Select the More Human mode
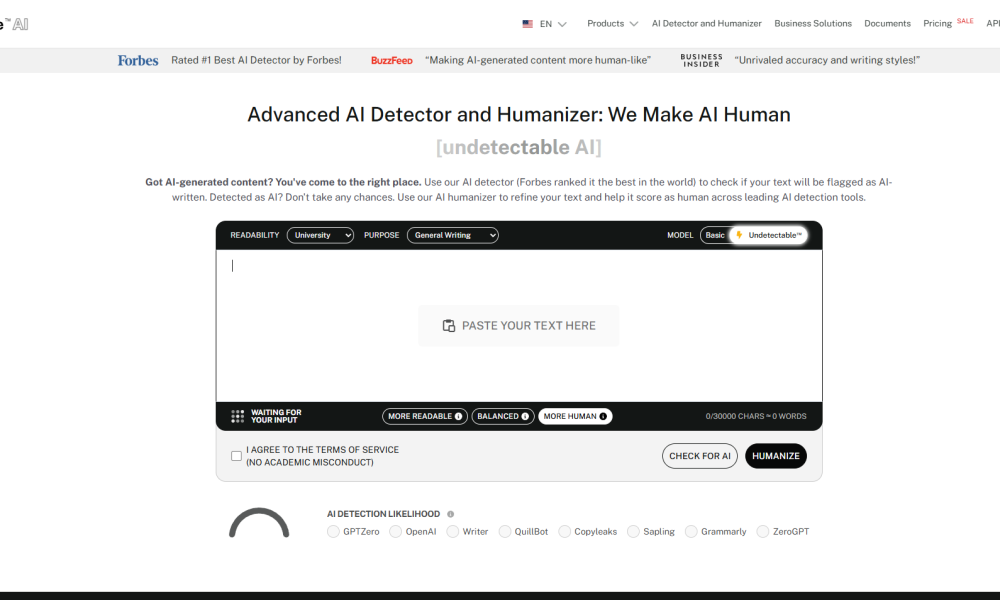The width and height of the screenshot is (1000, 600). 575,416
